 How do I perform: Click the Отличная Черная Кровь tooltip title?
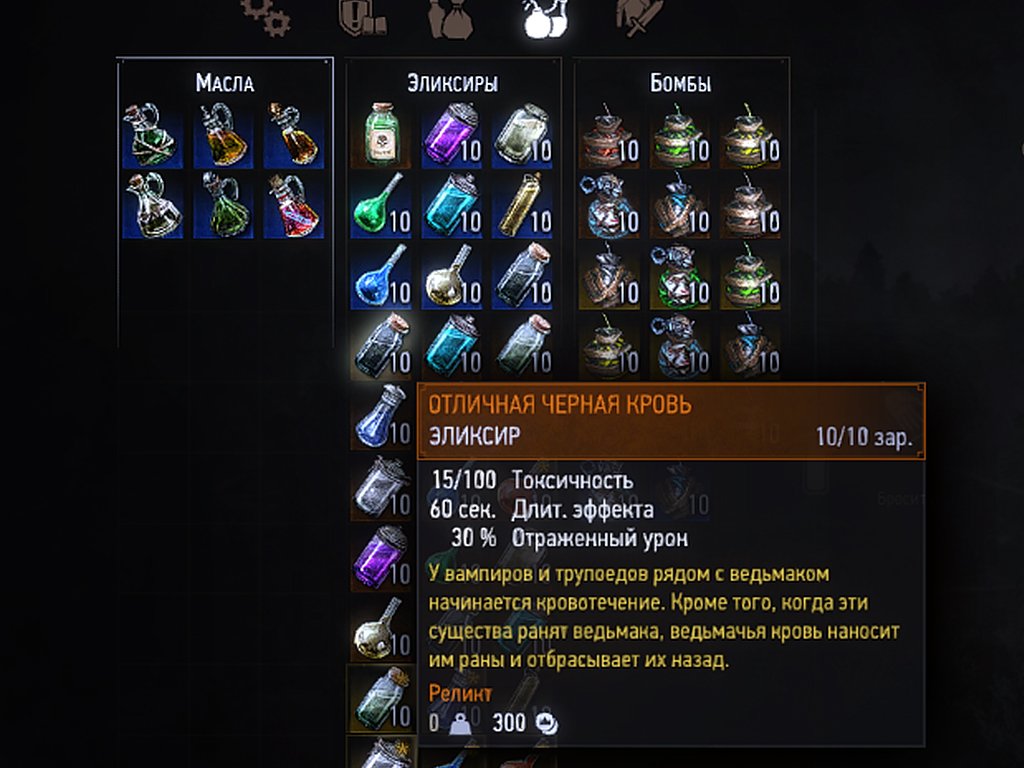[560, 404]
